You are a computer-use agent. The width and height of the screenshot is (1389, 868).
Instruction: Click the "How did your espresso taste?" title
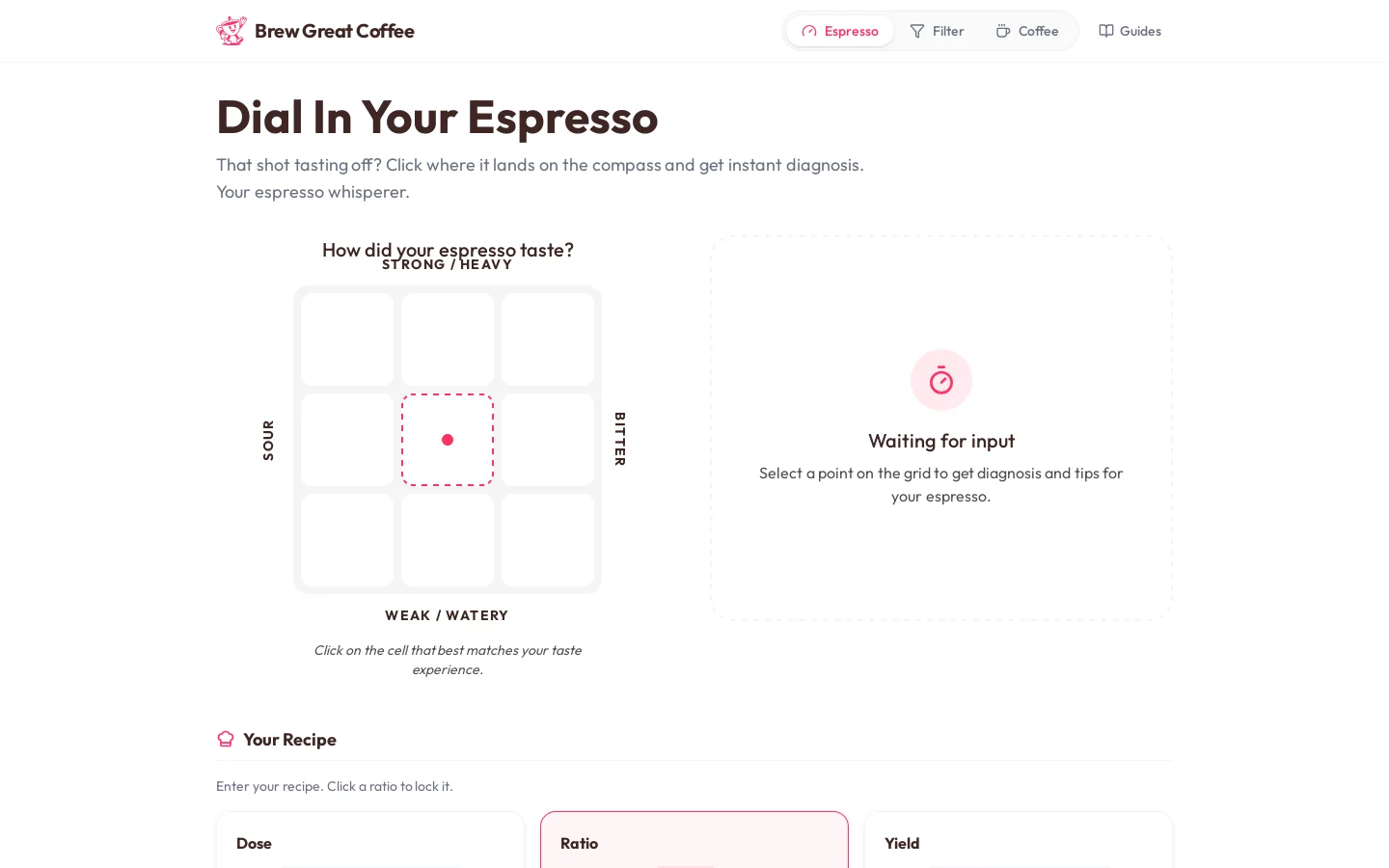(x=448, y=249)
